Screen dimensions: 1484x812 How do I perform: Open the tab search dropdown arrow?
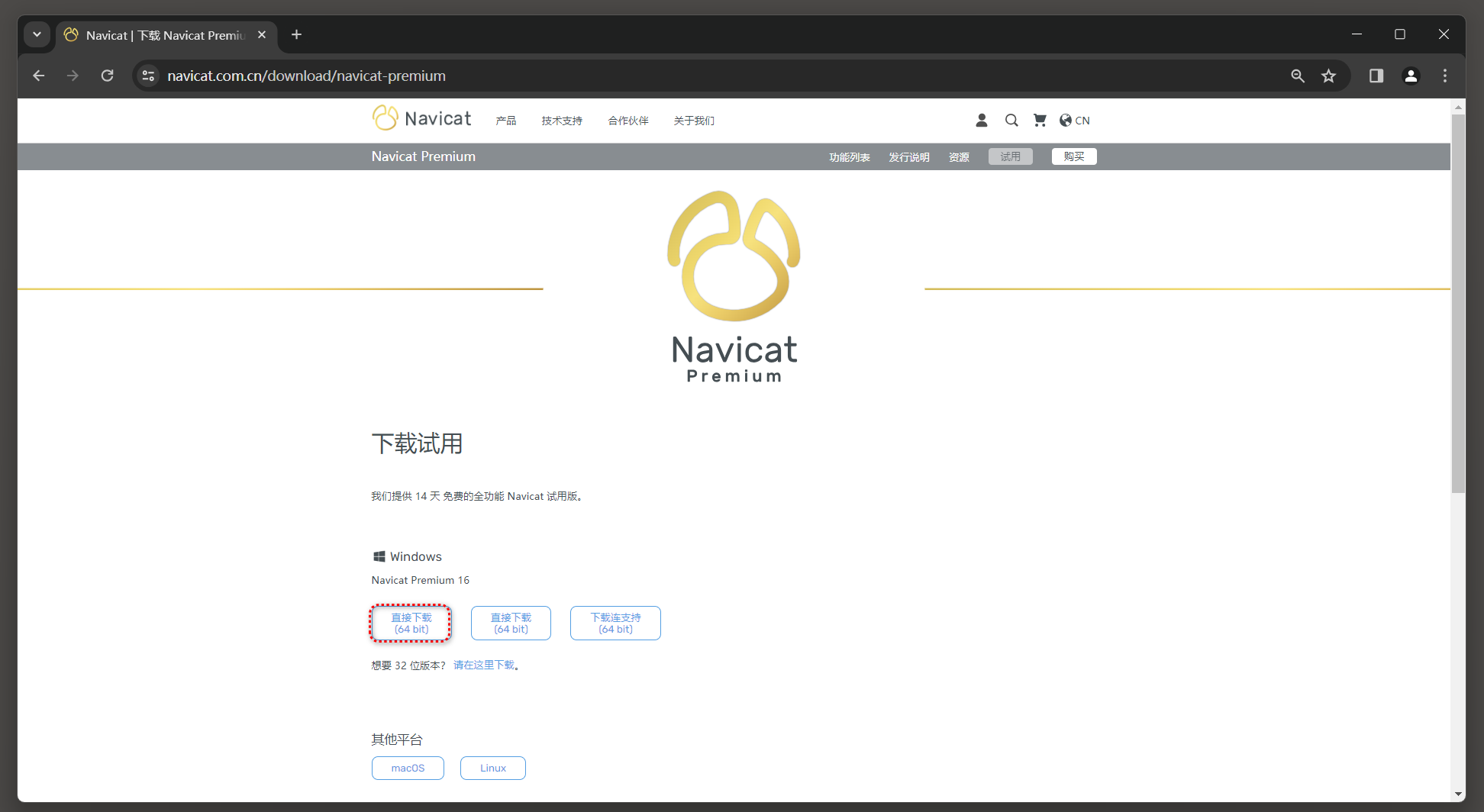point(37,34)
